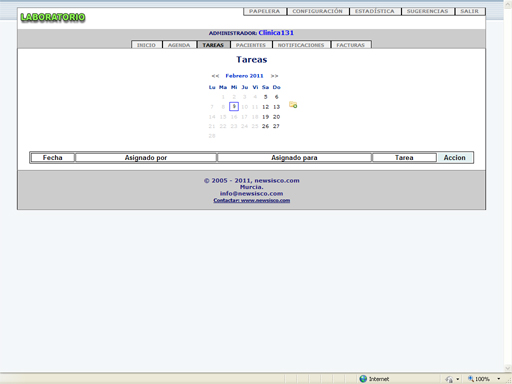Select day 5 in the calendar
The width and height of the screenshot is (512, 384).
pyautogui.click(x=266, y=97)
